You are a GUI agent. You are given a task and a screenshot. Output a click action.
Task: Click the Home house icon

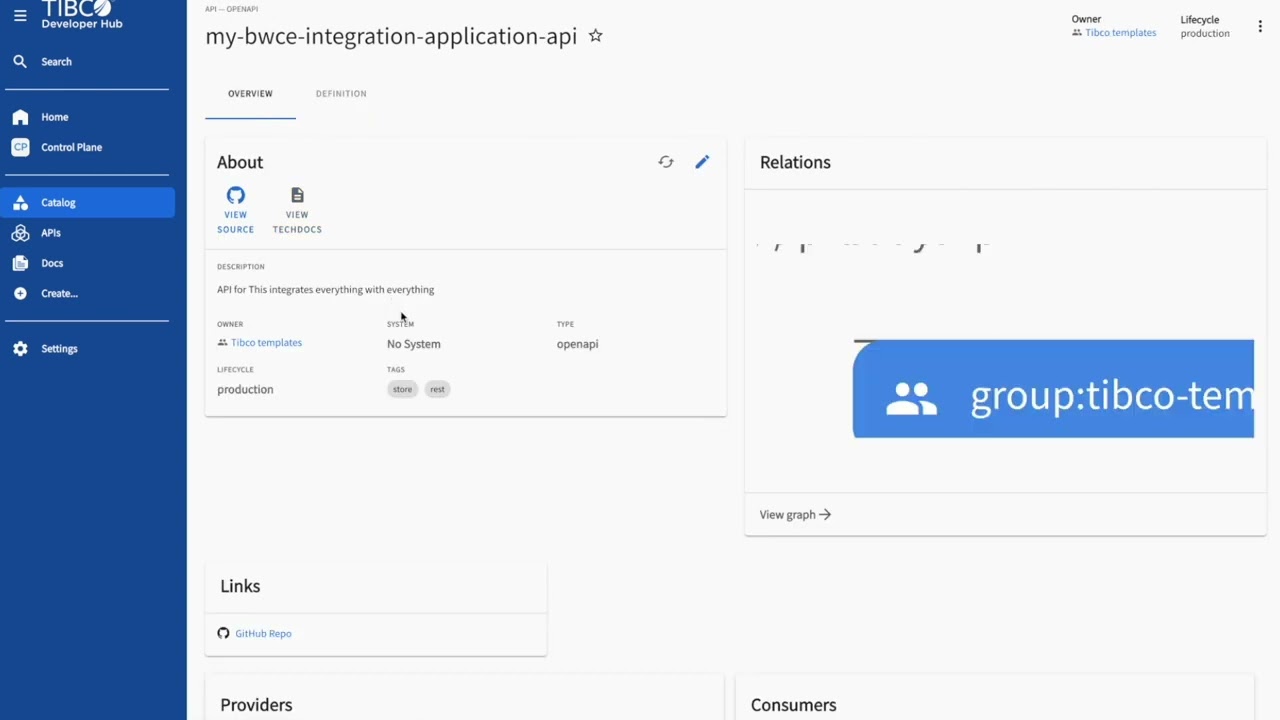(x=20, y=117)
